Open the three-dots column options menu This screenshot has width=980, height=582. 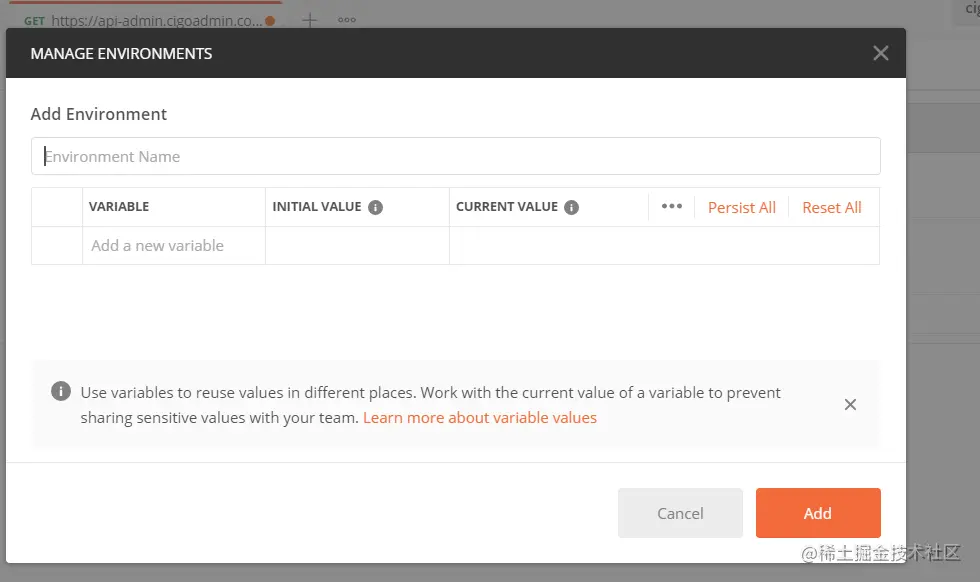672,207
